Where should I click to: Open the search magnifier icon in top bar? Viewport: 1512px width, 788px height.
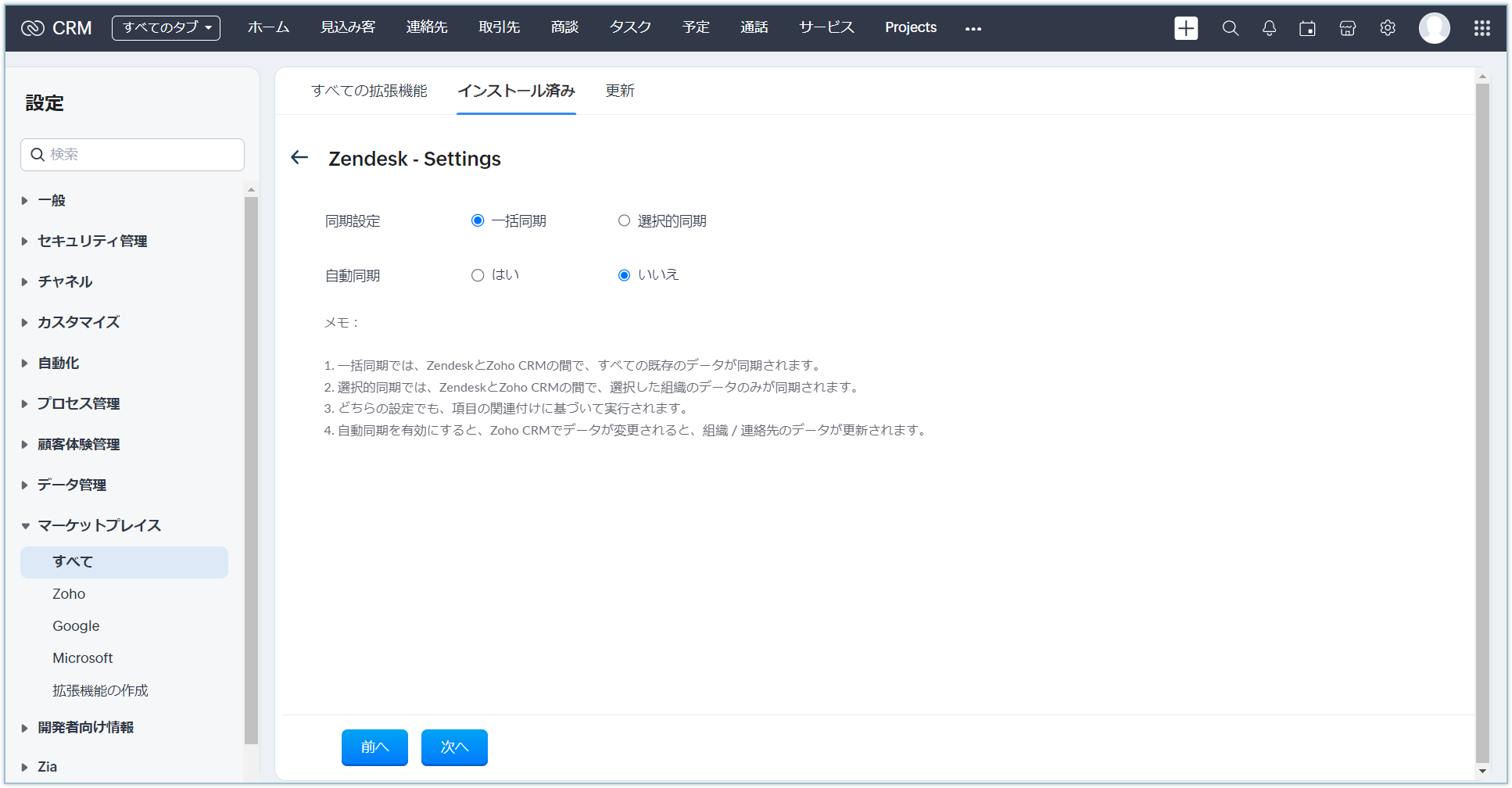[1230, 28]
